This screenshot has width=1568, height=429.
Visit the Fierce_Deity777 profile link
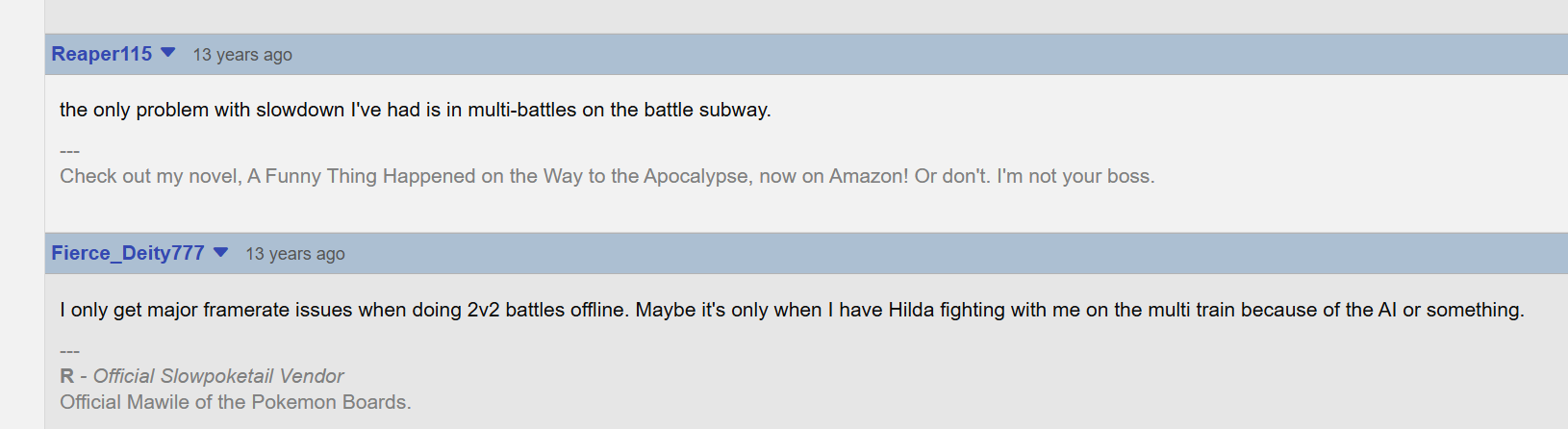(127, 253)
